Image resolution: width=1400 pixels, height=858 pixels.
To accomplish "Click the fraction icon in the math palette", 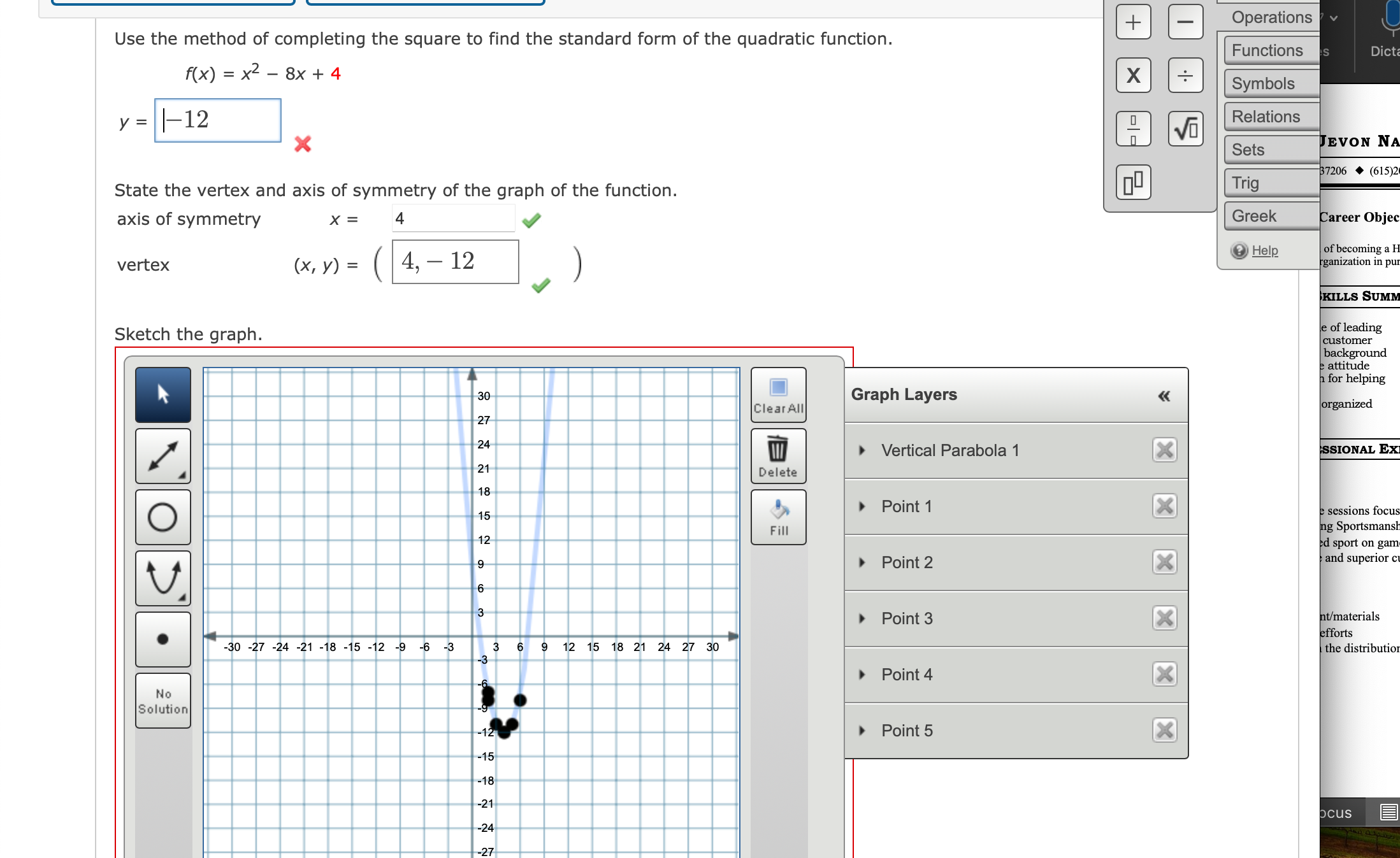I will (x=1133, y=128).
